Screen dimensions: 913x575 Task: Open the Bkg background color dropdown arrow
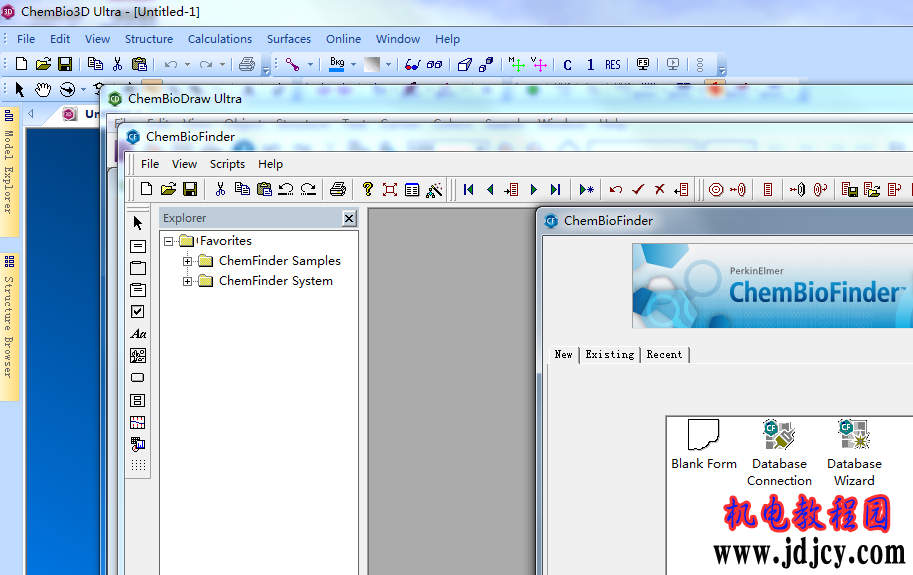(x=353, y=65)
